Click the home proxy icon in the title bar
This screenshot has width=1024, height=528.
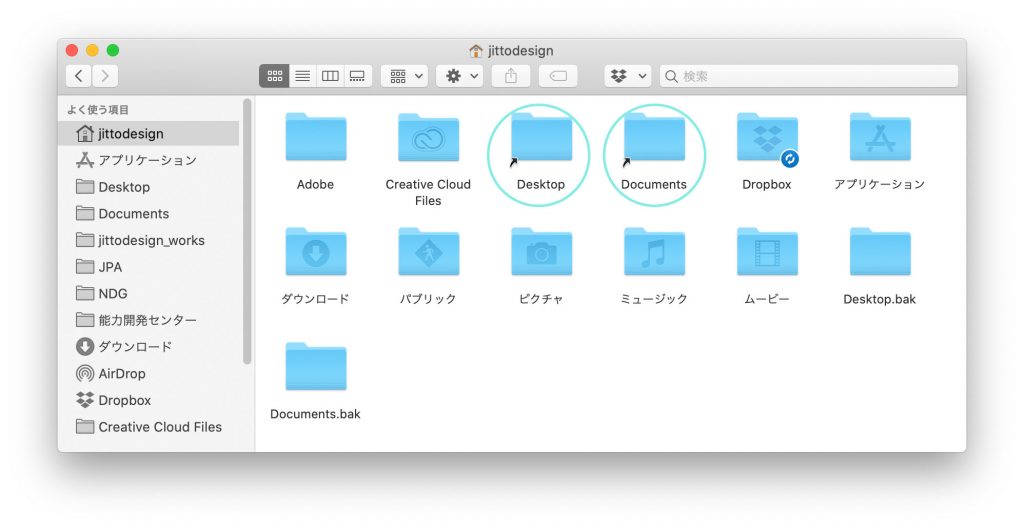pyautogui.click(x=476, y=50)
